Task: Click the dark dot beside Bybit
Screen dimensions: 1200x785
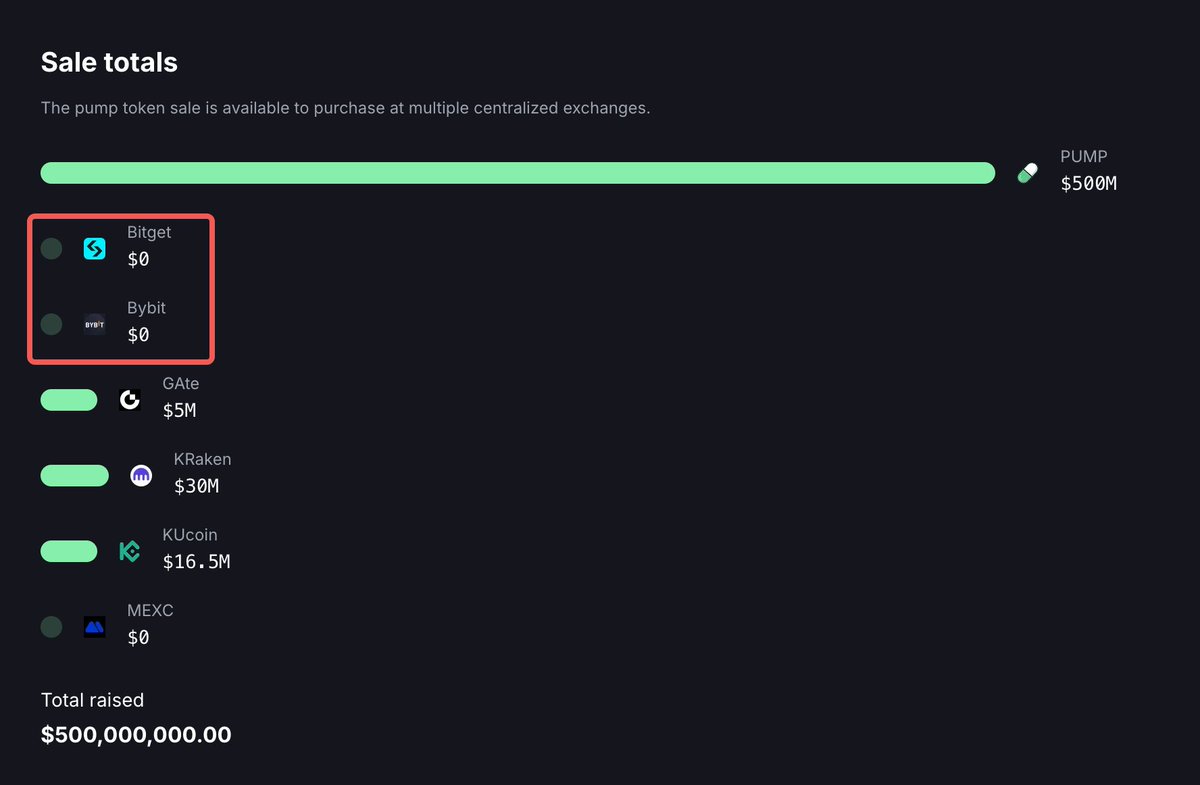Action: click(51, 324)
